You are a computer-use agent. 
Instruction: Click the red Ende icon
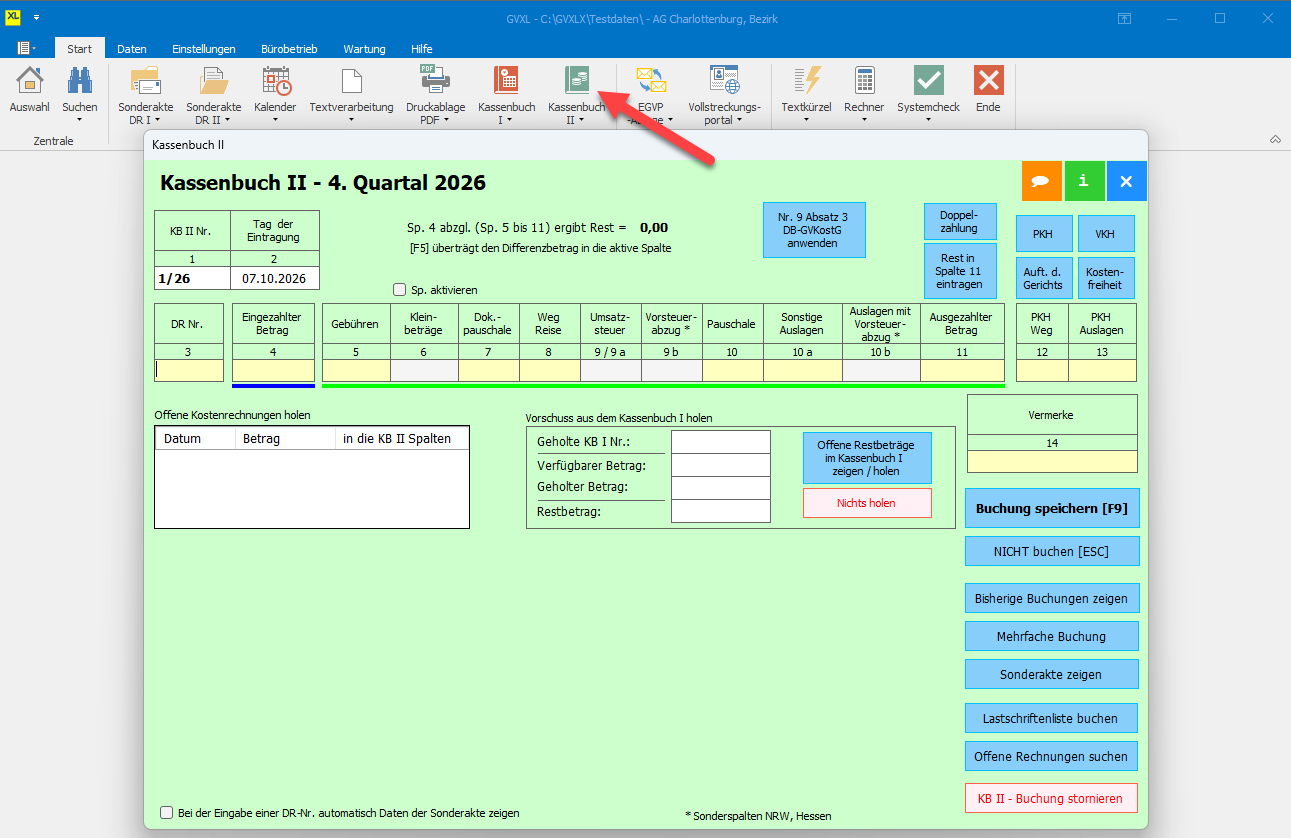pyautogui.click(x=988, y=81)
